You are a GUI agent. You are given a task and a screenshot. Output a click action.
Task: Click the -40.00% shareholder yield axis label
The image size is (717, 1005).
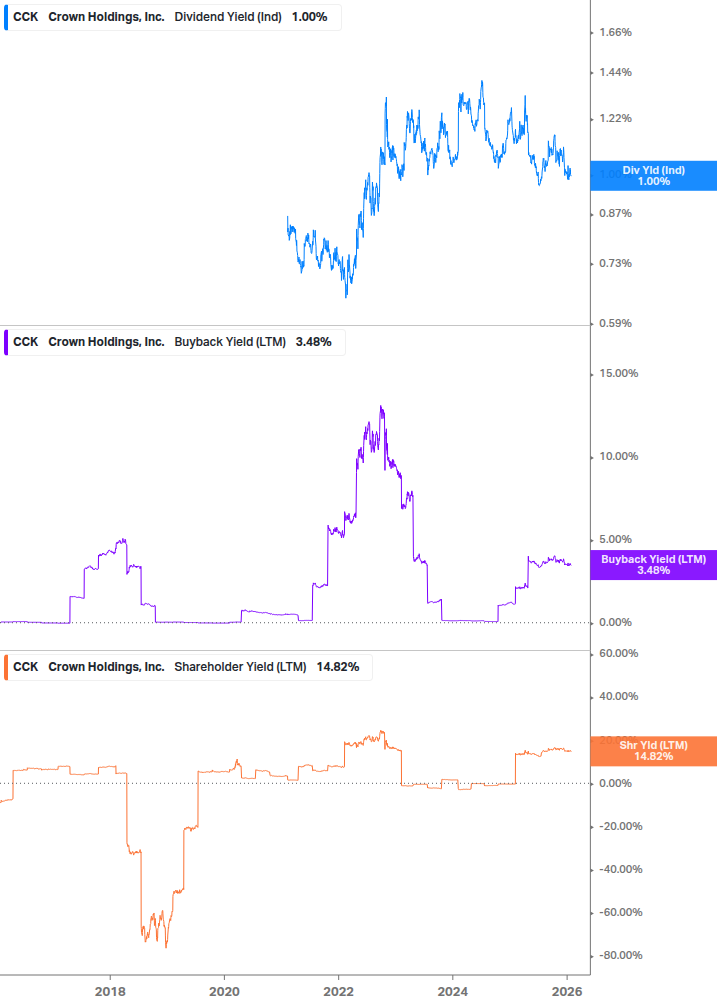620,870
